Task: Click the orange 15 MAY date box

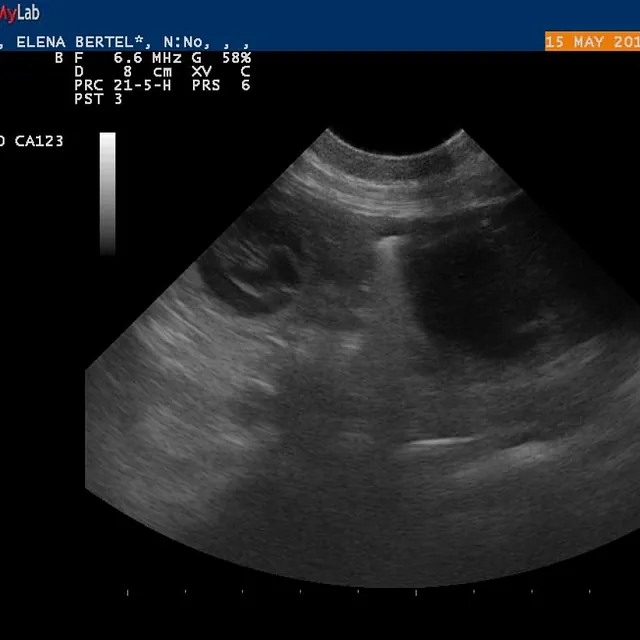Action: [592, 42]
